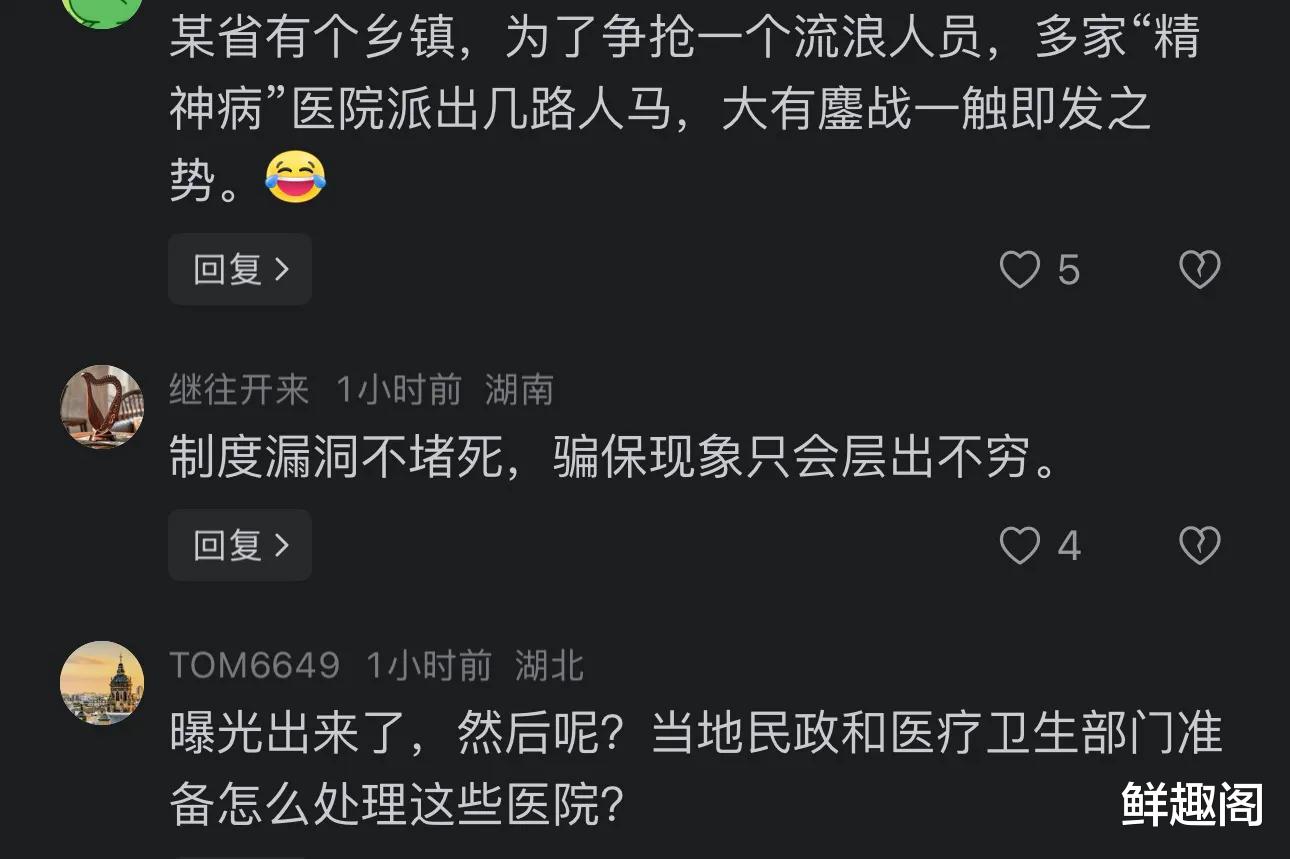Open the 继往开来 username profile
The image size is (1290, 859).
(x=239, y=390)
